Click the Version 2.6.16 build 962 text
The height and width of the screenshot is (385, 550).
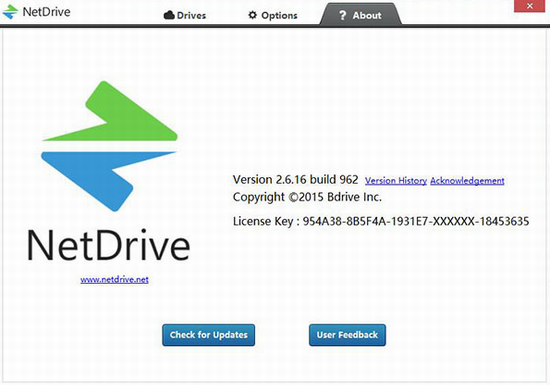coord(295,180)
